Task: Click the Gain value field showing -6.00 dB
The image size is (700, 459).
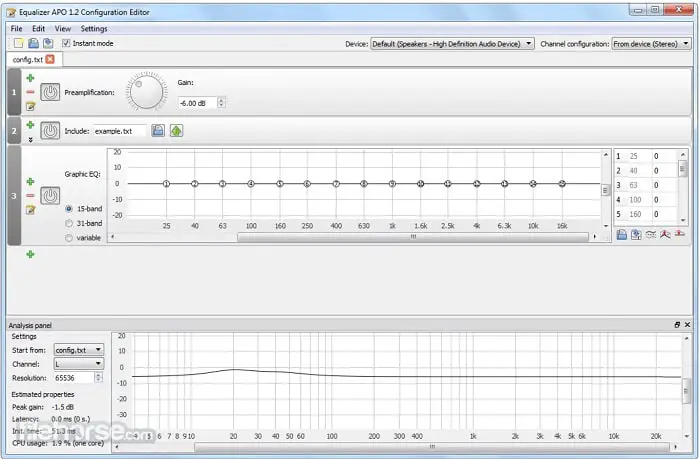Action: 197,103
